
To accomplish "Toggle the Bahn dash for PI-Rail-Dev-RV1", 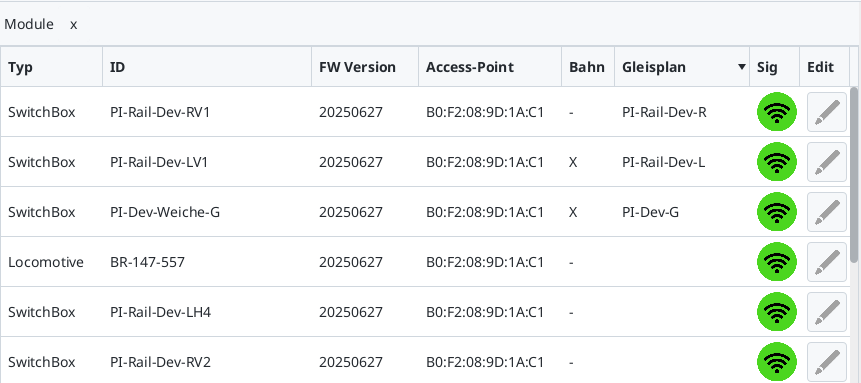I will 572,113.
